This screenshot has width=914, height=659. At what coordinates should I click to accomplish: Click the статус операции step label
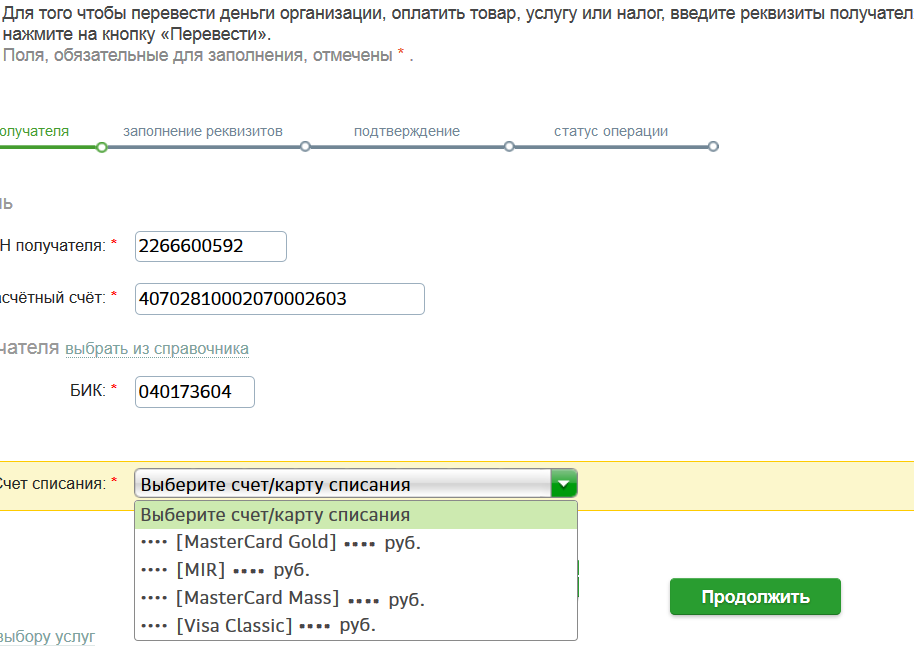point(611,131)
